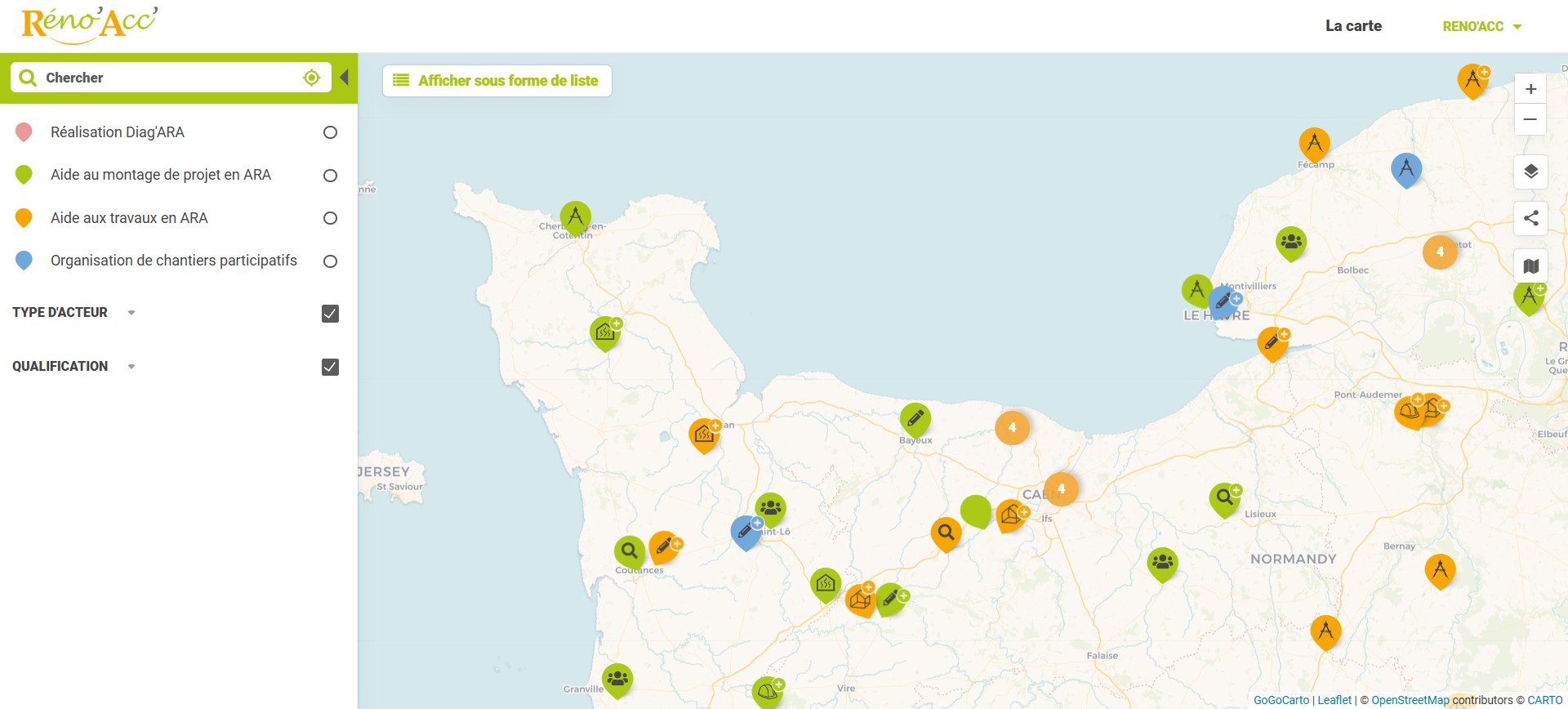
Task: Click the orange magnifier marker west of Caen
Action: [x=946, y=533]
